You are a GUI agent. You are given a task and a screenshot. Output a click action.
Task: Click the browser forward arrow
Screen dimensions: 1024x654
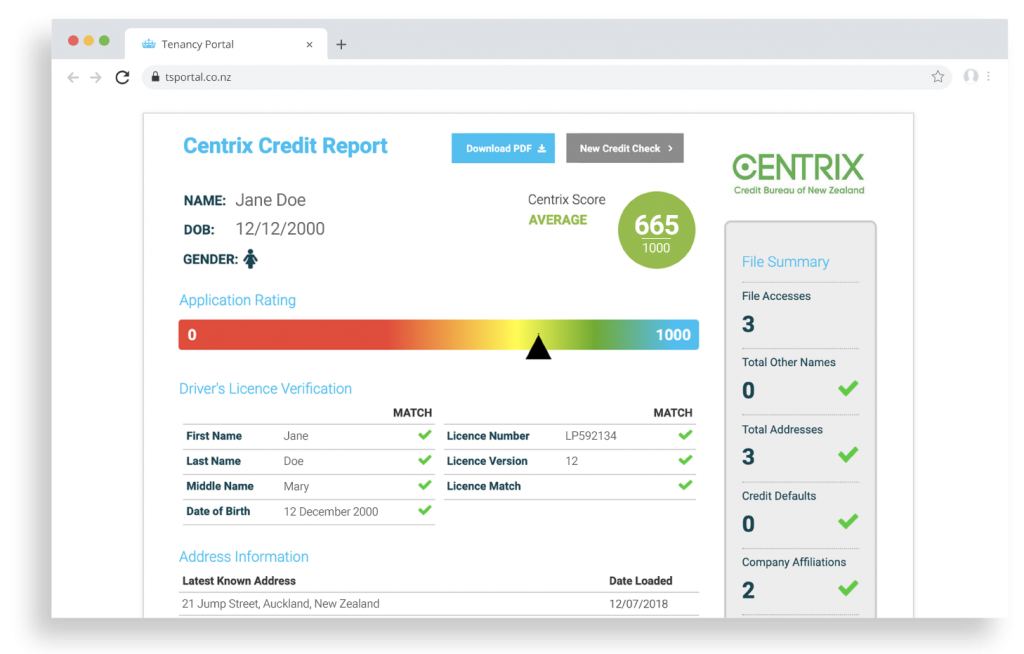(96, 78)
